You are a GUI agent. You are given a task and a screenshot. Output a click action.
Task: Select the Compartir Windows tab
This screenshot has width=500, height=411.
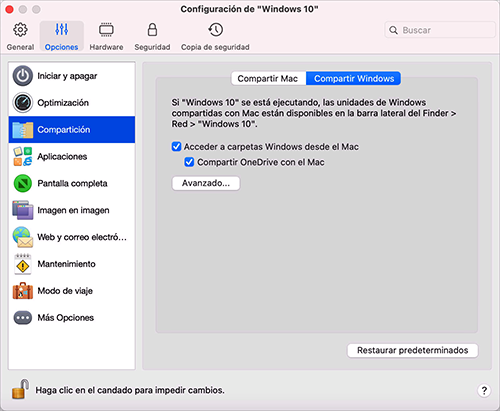[x=353, y=79]
